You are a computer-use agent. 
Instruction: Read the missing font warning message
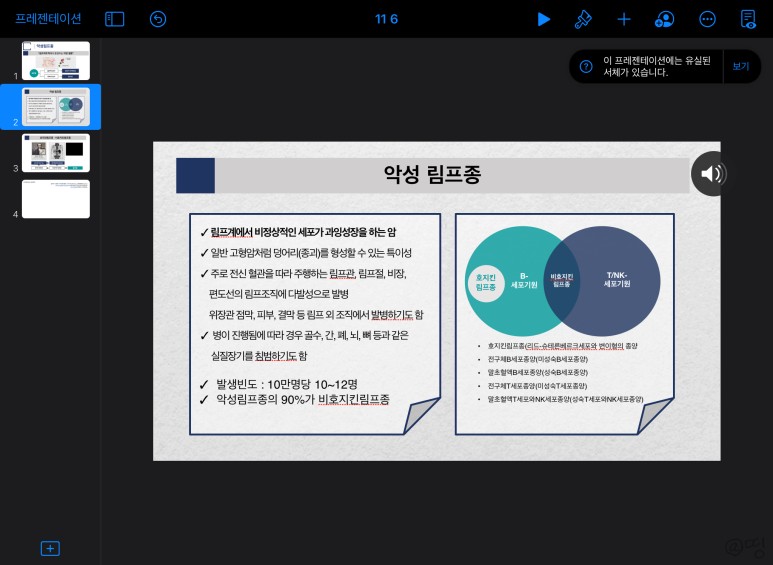tap(657, 66)
